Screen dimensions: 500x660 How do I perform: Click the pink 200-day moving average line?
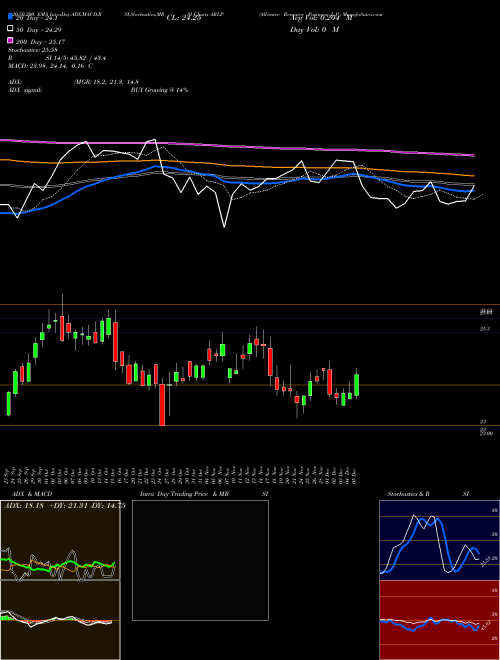237,146
